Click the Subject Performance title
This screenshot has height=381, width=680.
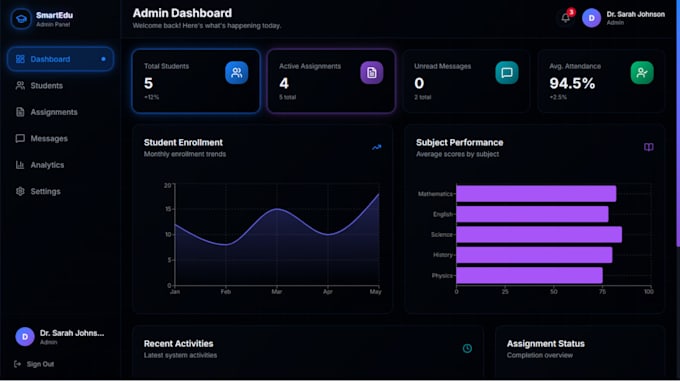459,143
